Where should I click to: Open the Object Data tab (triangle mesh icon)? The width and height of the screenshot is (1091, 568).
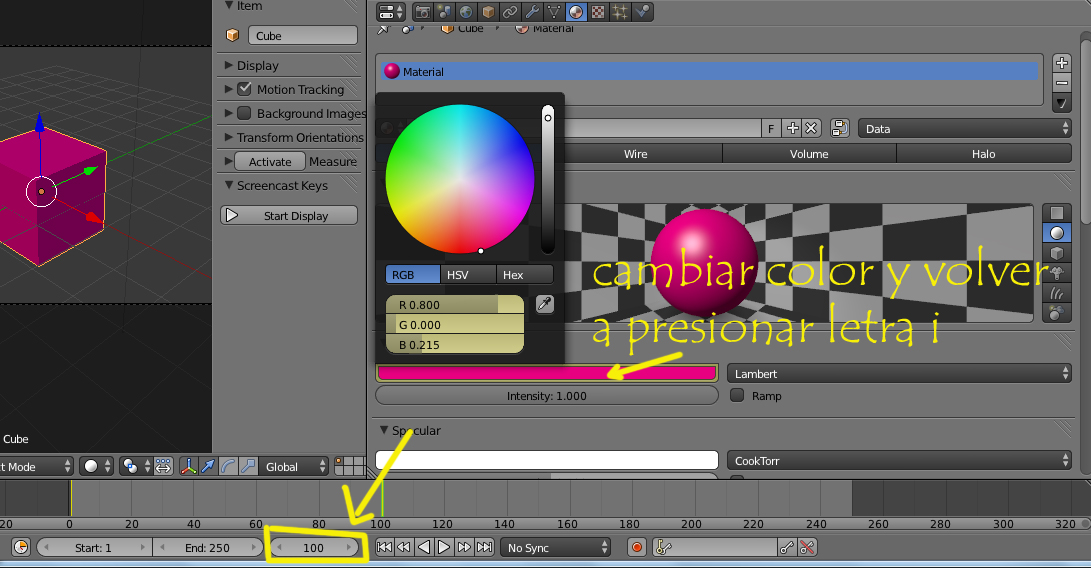[555, 12]
